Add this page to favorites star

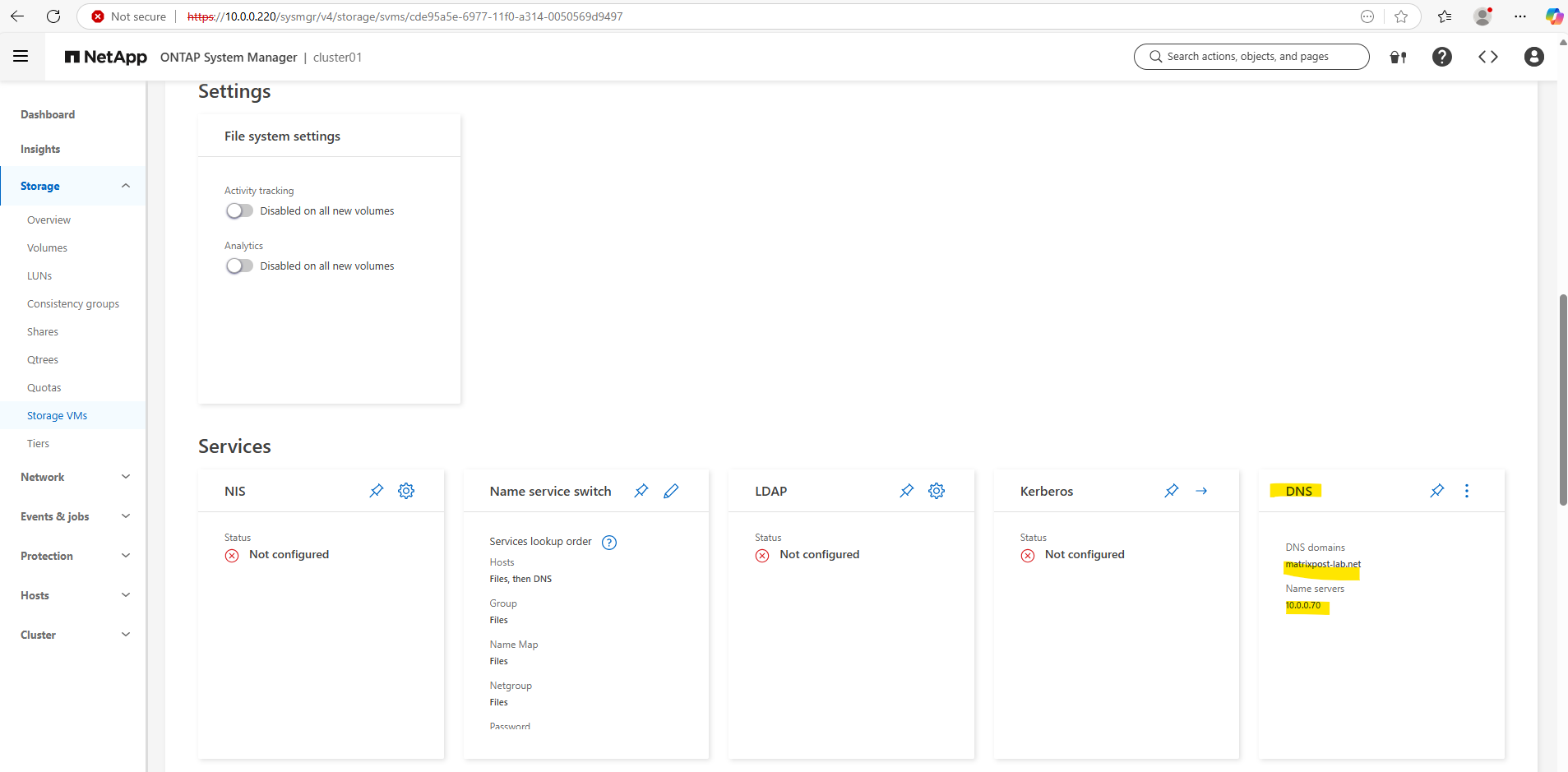1401,16
